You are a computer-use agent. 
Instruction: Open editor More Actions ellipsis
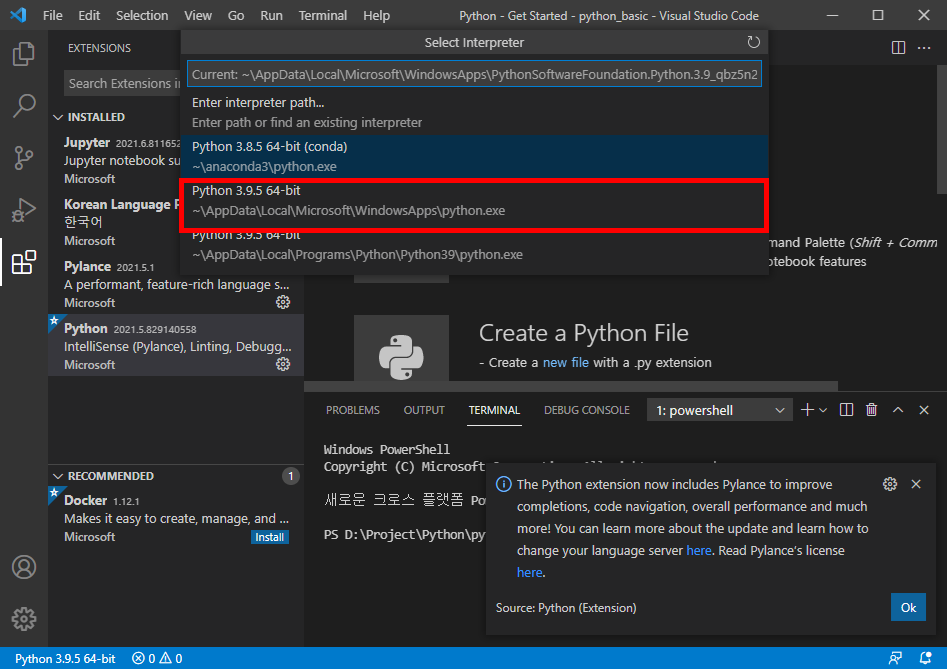pyautogui.click(x=924, y=48)
